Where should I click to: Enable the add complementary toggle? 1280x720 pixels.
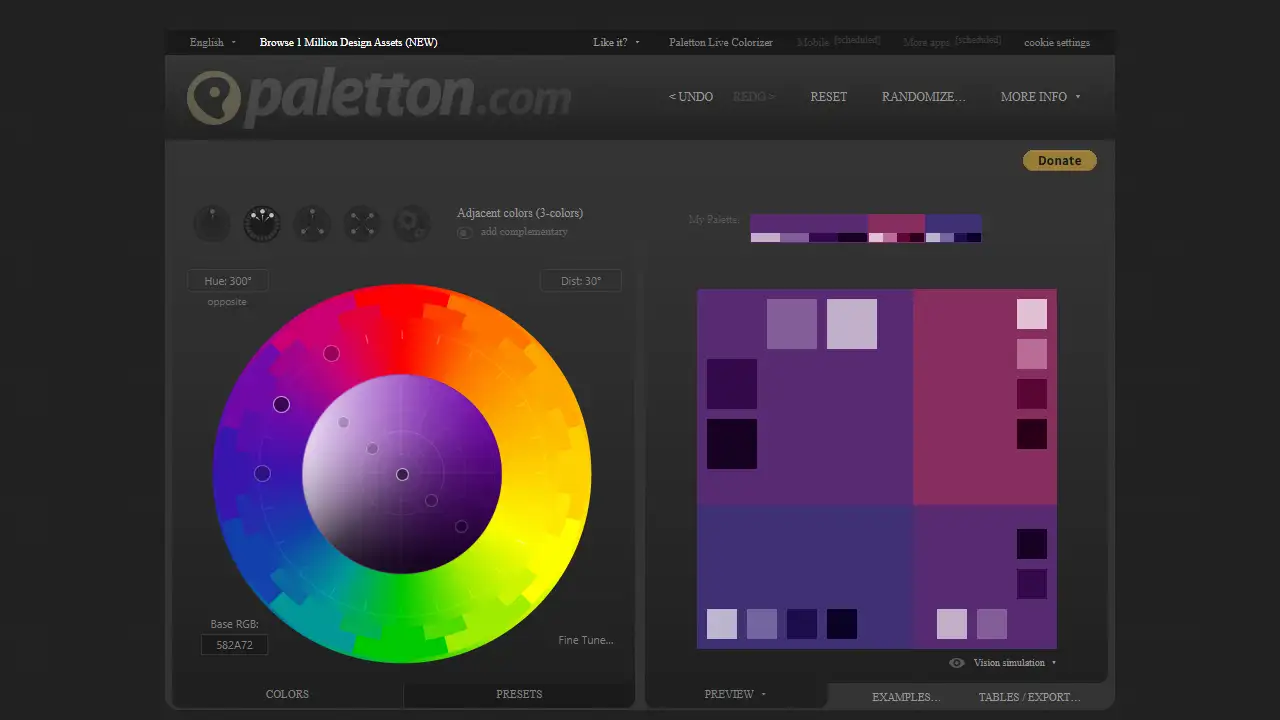pos(464,231)
